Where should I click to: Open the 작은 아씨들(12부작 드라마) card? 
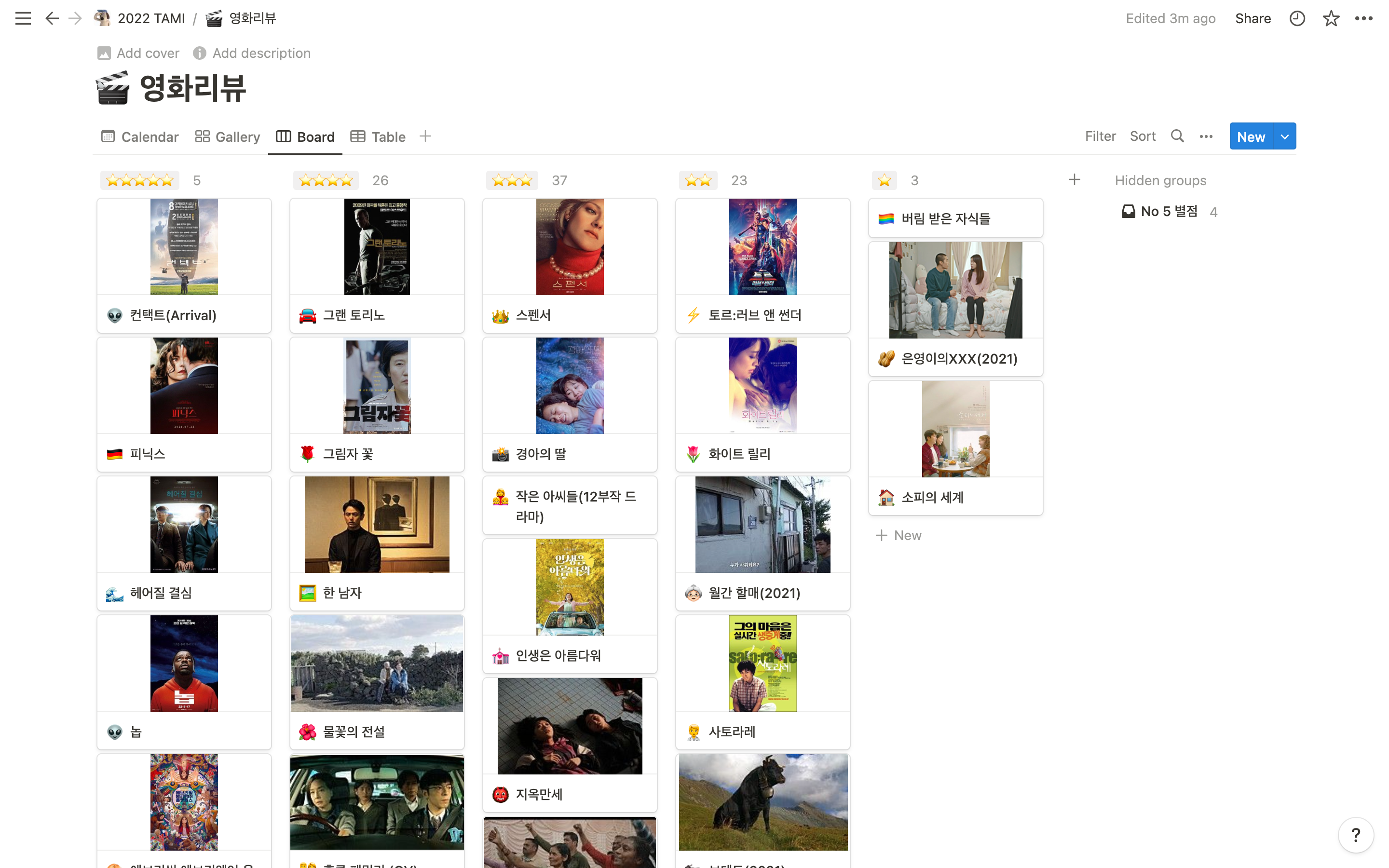[570, 505]
